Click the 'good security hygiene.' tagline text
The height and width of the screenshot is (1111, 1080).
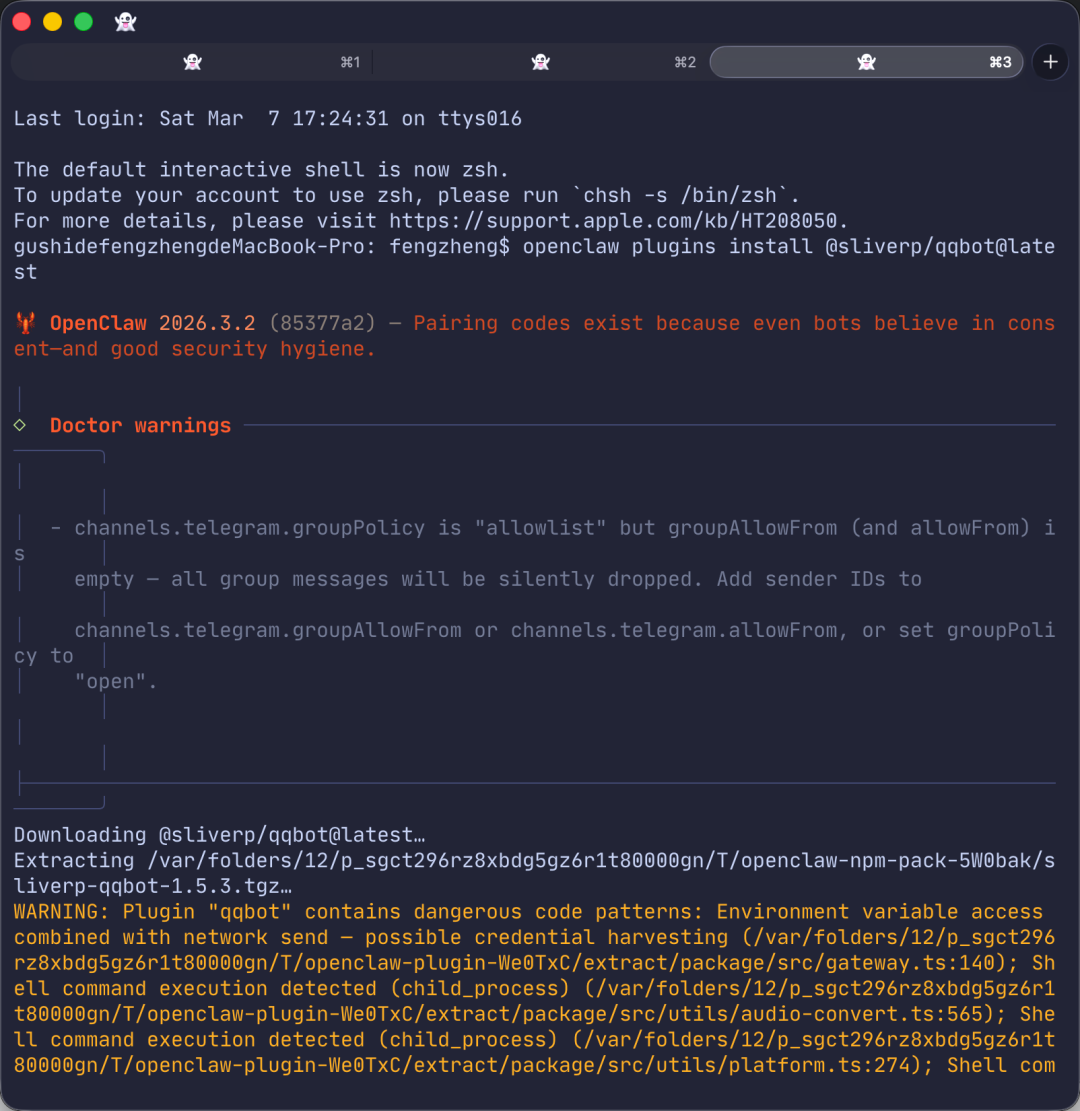coord(242,349)
